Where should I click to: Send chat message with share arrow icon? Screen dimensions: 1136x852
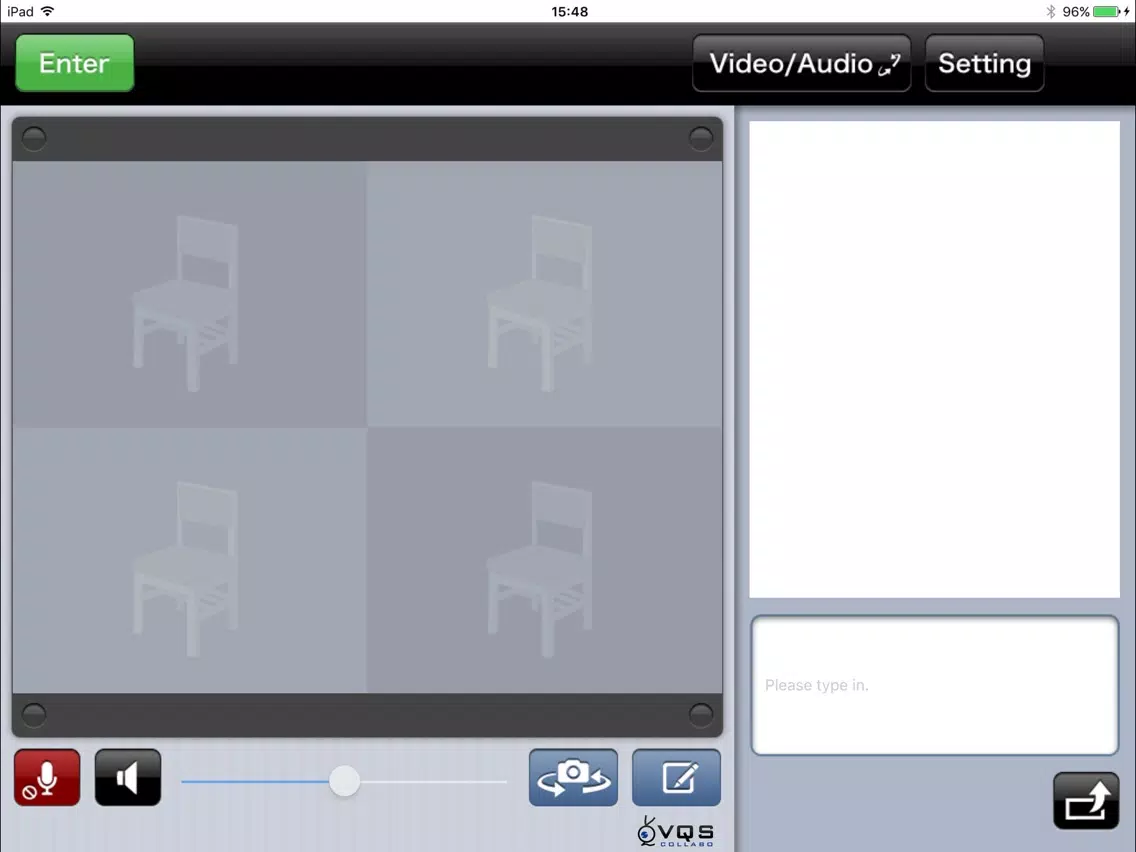click(1086, 801)
